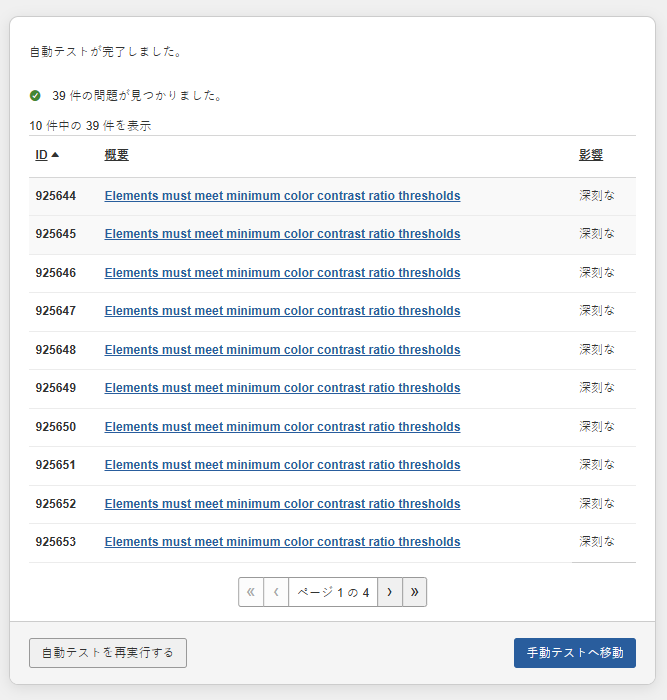Click the 自動テストを再実行する button
Image resolution: width=667 pixels, height=700 pixels.
(x=108, y=653)
